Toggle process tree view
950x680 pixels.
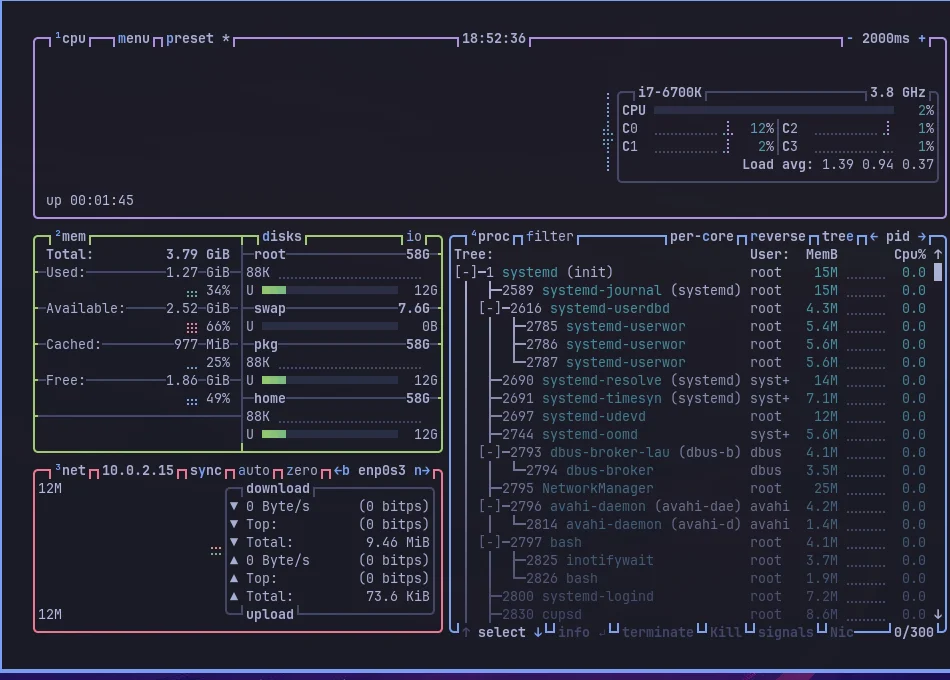(838, 236)
